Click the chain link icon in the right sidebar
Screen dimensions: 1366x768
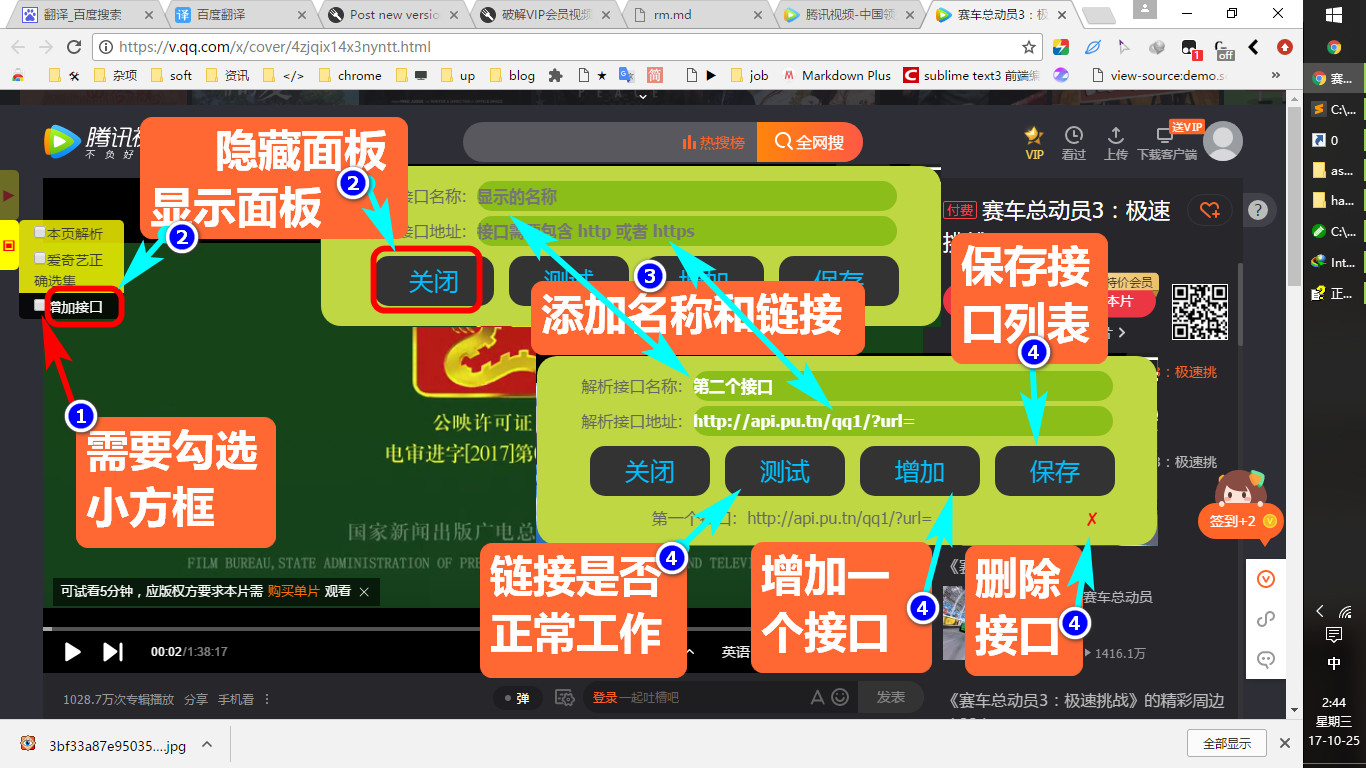pos(1266,620)
